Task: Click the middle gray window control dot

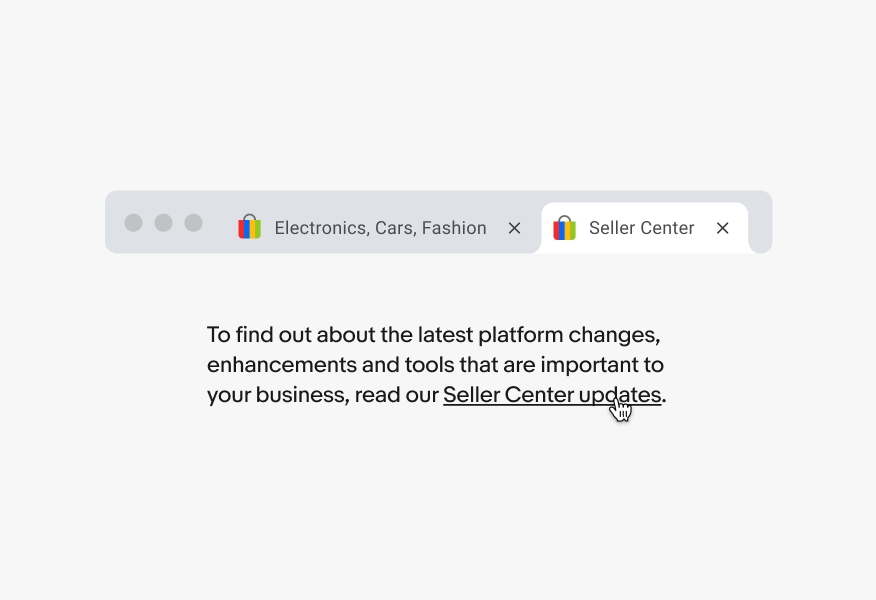Action: (163, 222)
